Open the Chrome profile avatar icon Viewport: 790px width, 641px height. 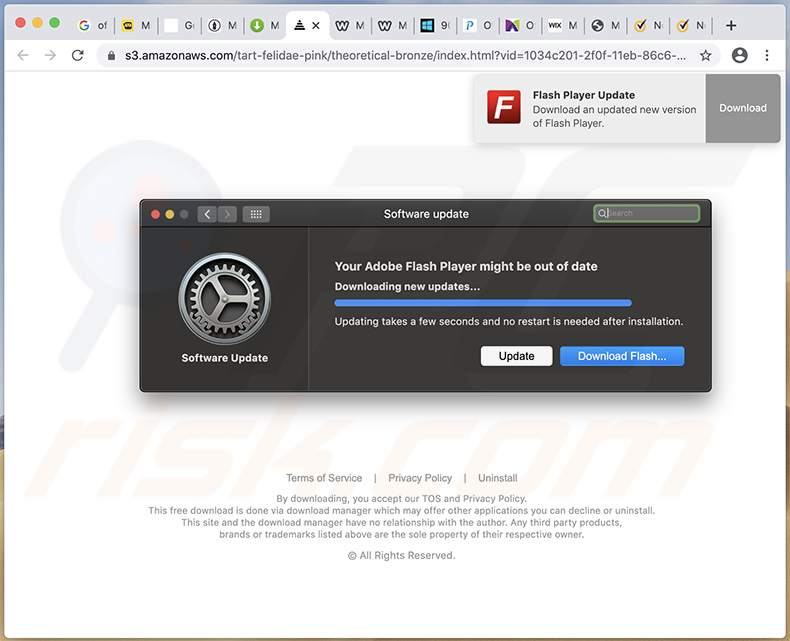(740, 56)
